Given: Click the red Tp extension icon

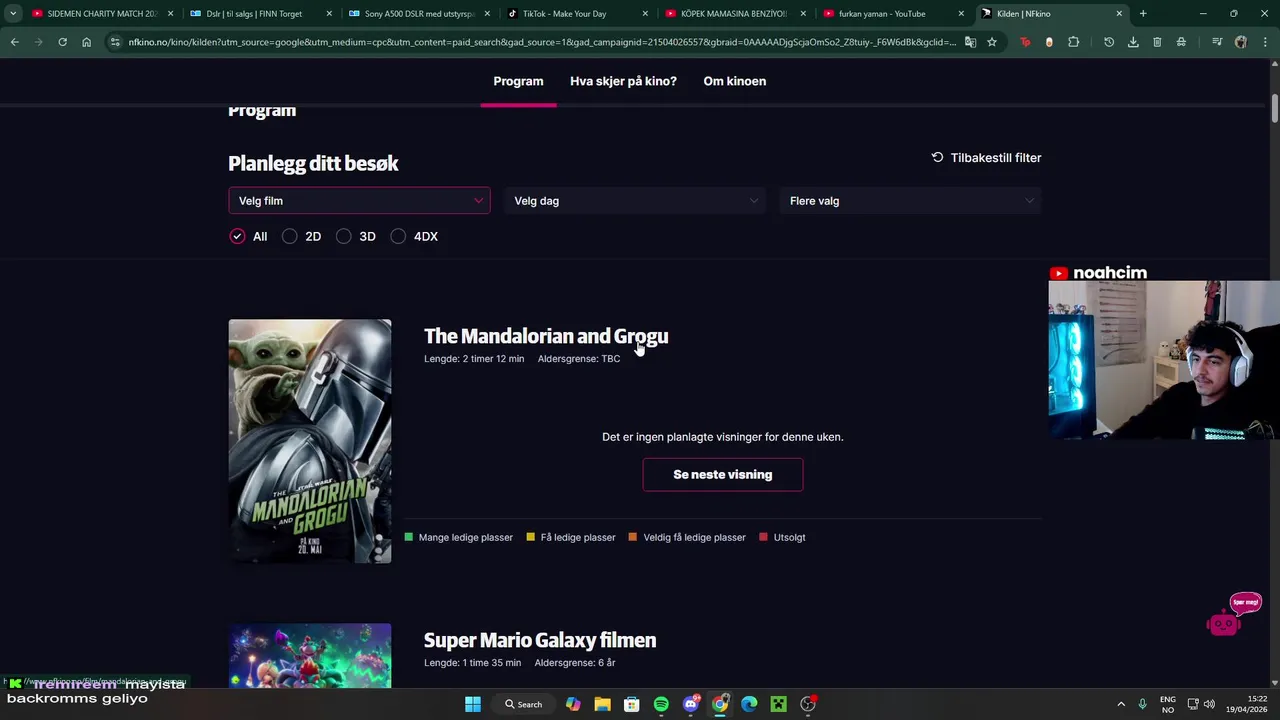Looking at the screenshot, I should click(1026, 42).
